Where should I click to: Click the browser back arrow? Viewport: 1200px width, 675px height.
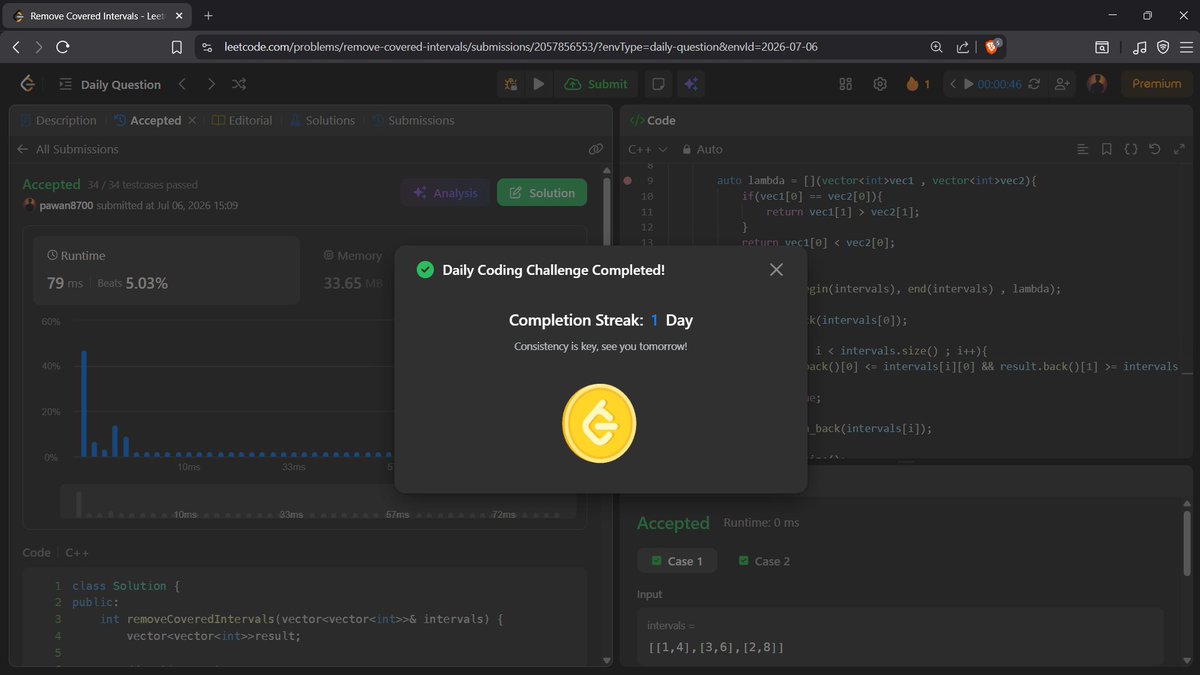click(x=16, y=47)
